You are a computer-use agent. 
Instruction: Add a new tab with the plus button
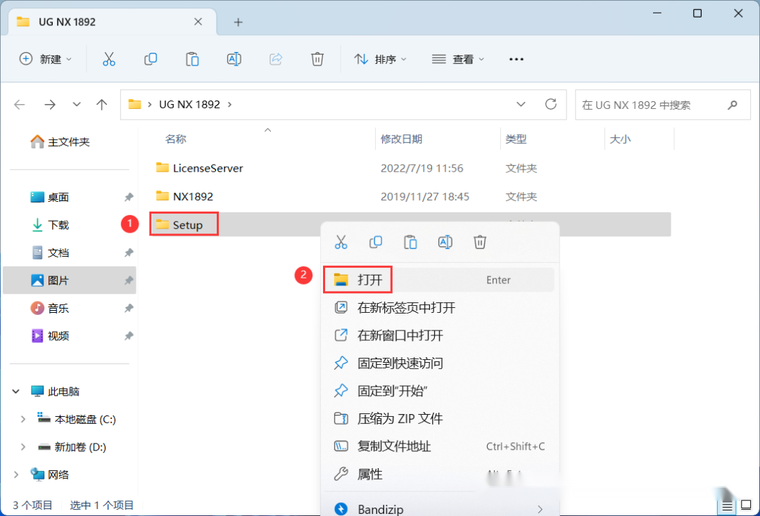point(238,22)
